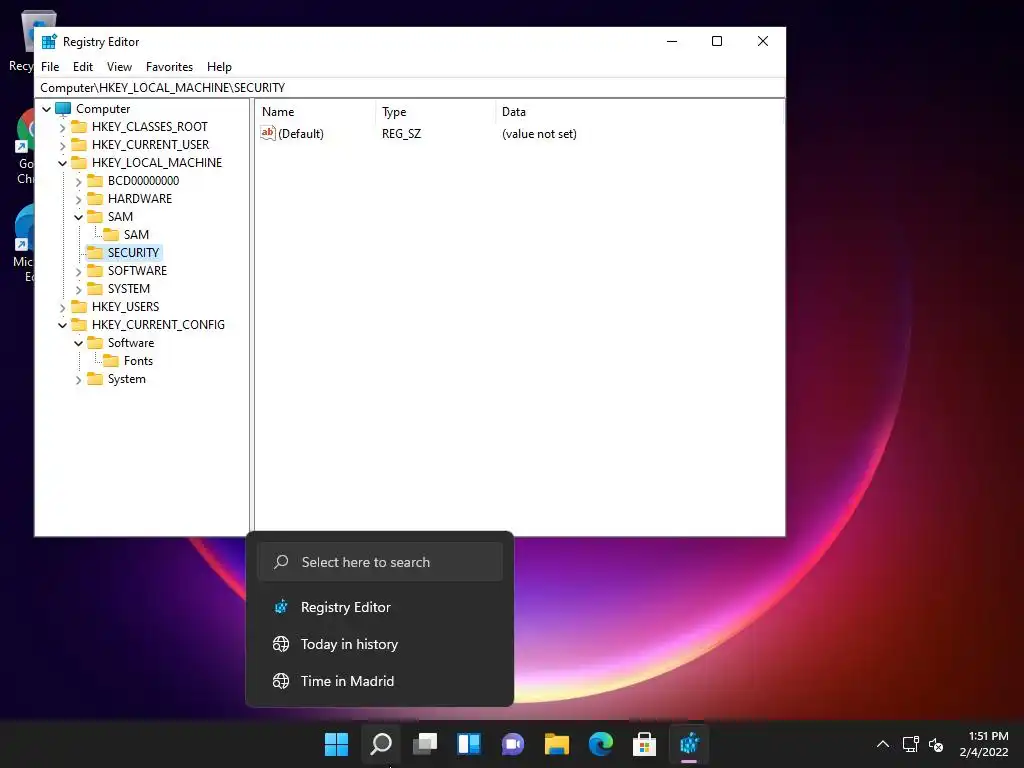1024x768 pixels.
Task: Expand the HKEY_USERS key
Action: point(63,308)
